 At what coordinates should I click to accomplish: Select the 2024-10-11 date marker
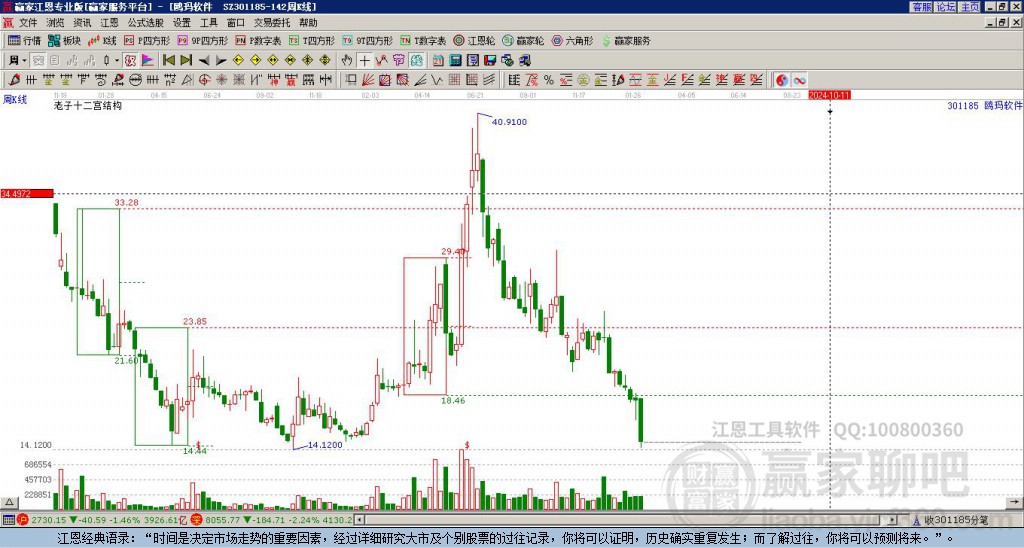829,95
